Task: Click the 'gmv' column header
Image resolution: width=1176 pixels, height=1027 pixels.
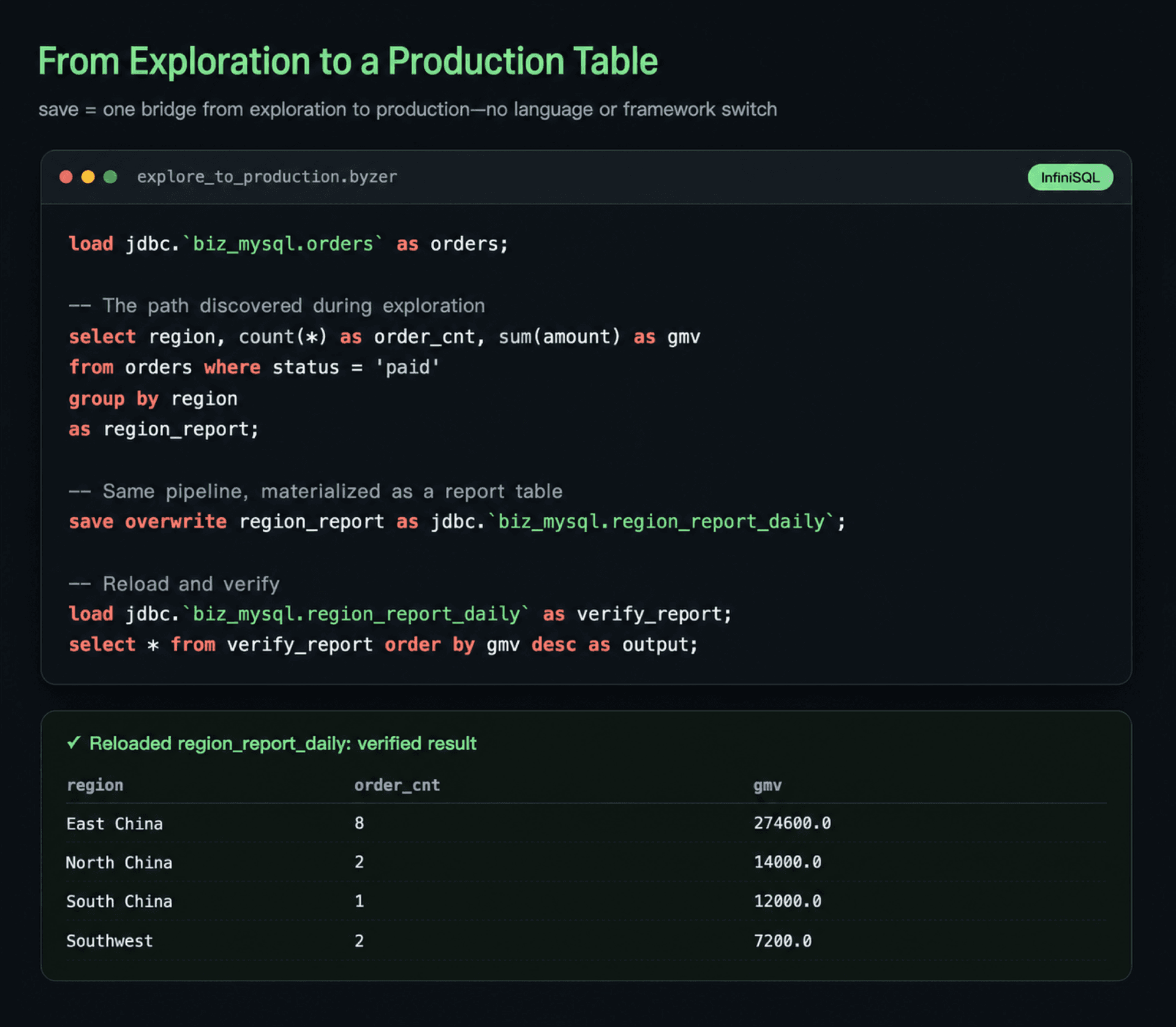Action: click(767, 785)
